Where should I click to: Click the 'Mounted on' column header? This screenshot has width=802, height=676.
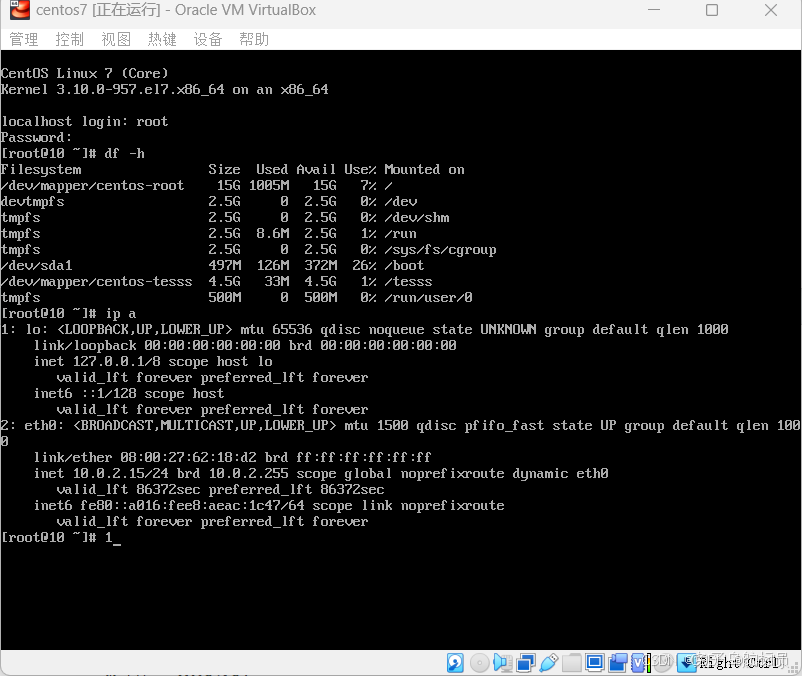(x=425, y=169)
